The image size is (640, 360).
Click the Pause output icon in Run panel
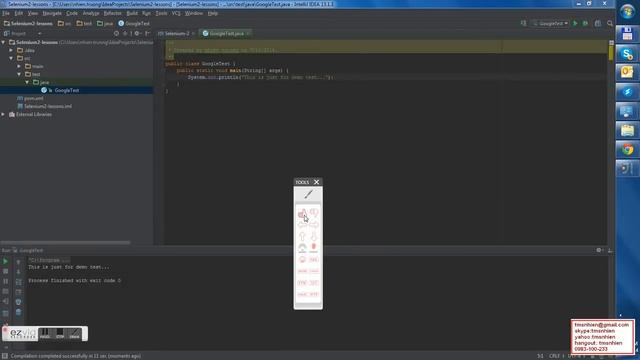pyautogui.click(x=5, y=282)
